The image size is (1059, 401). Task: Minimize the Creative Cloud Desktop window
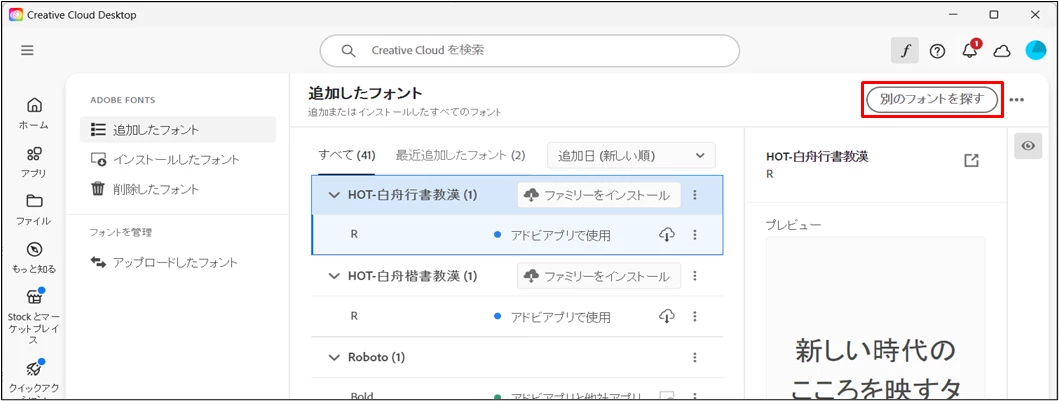coord(953,14)
